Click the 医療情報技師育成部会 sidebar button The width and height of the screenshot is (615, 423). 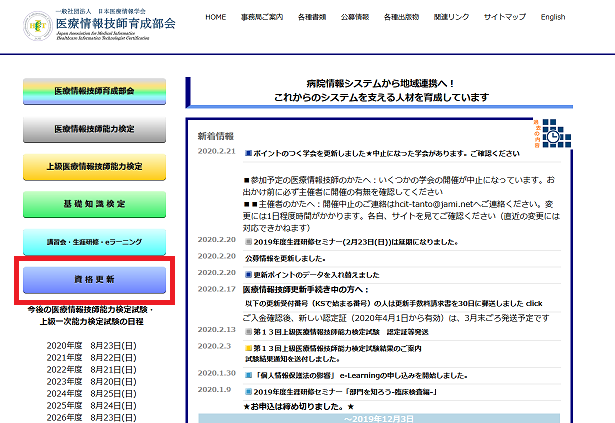(95, 91)
